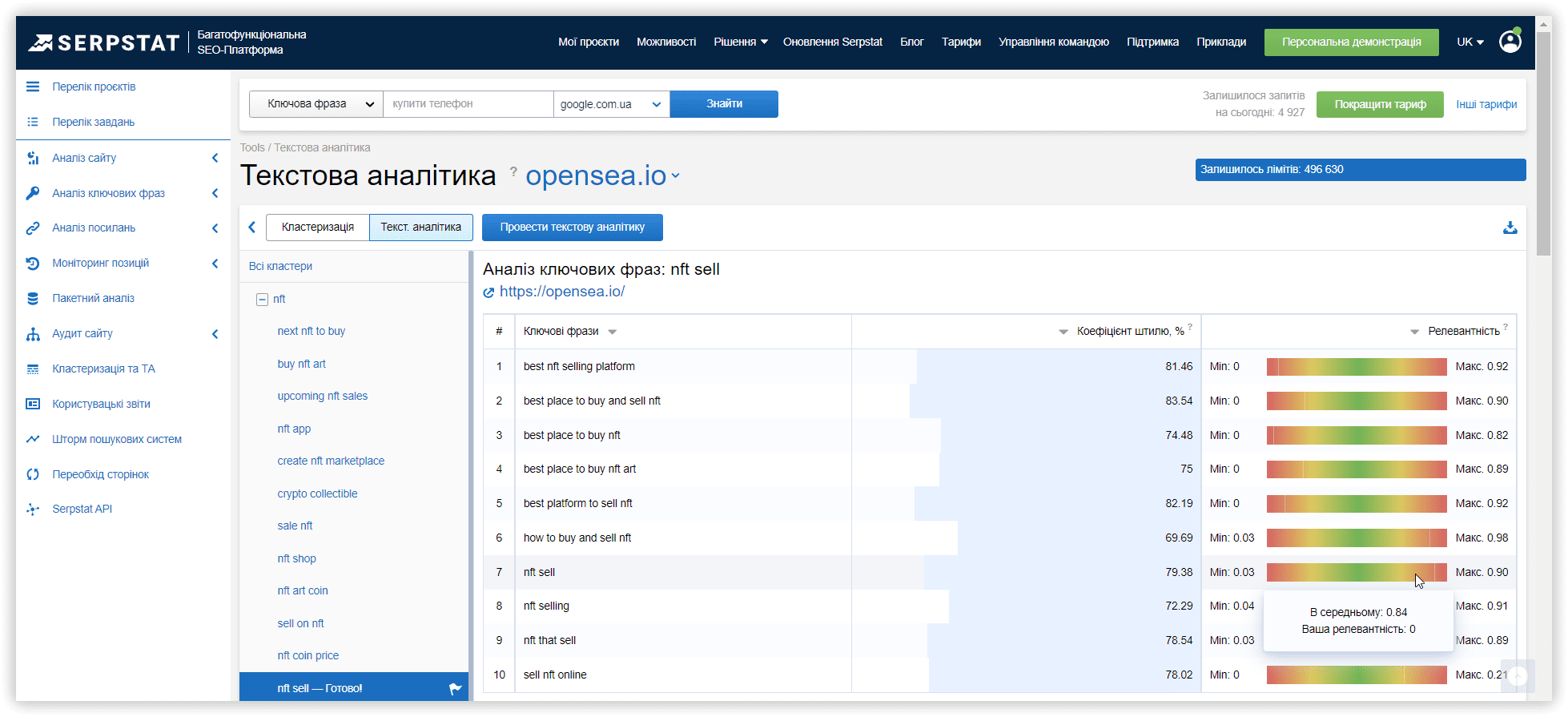Click the Serpstat API icon
The image size is (1568, 717).
[x=33, y=510]
